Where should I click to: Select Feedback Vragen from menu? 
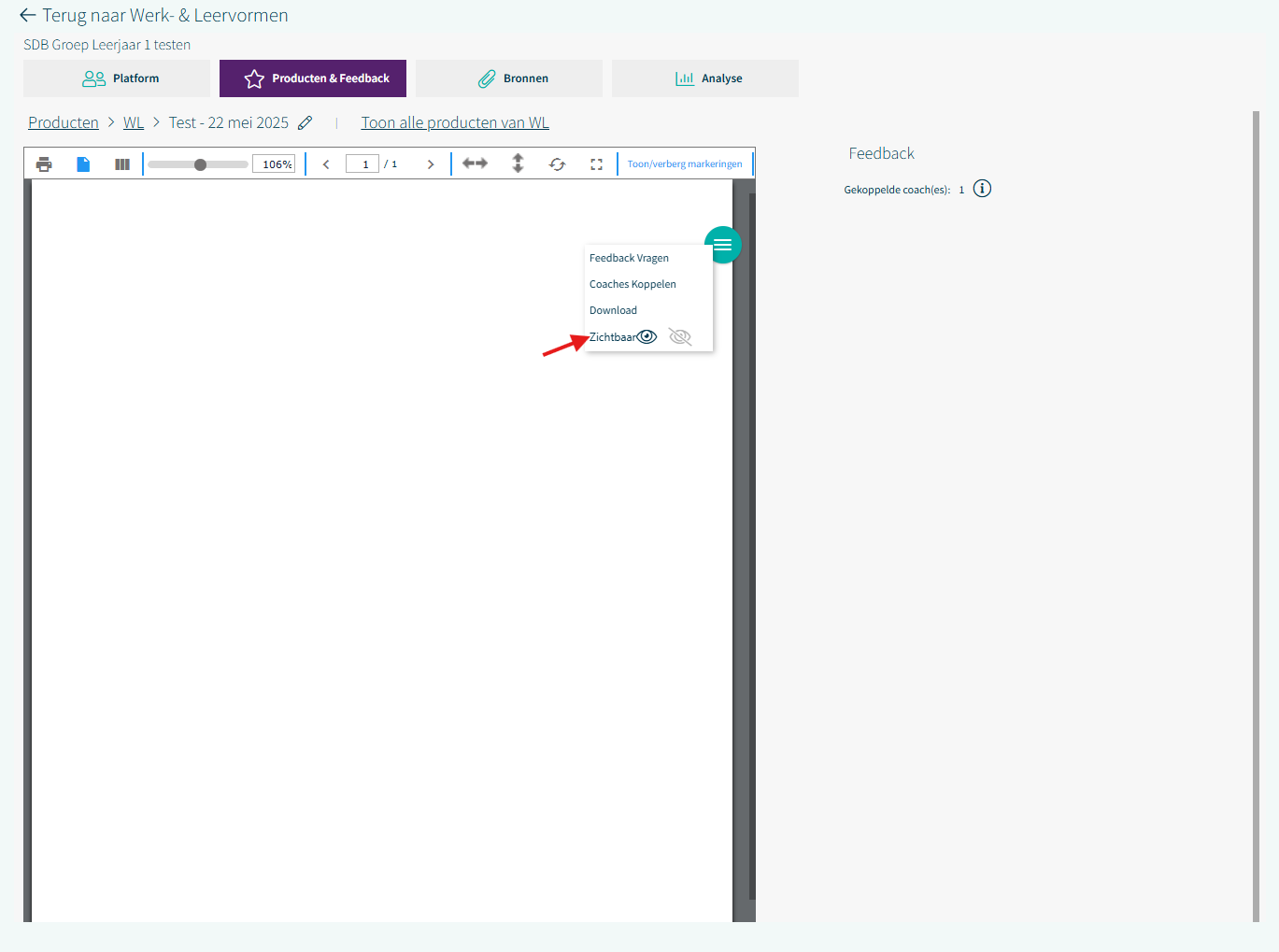pyautogui.click(x=629, y=258)
